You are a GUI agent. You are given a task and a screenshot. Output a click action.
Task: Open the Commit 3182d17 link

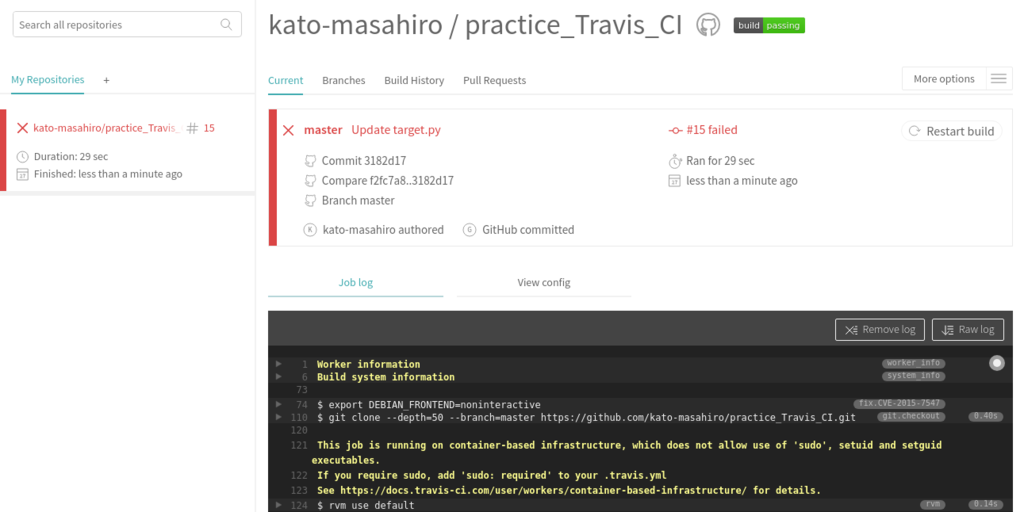(x=364, y=161)
